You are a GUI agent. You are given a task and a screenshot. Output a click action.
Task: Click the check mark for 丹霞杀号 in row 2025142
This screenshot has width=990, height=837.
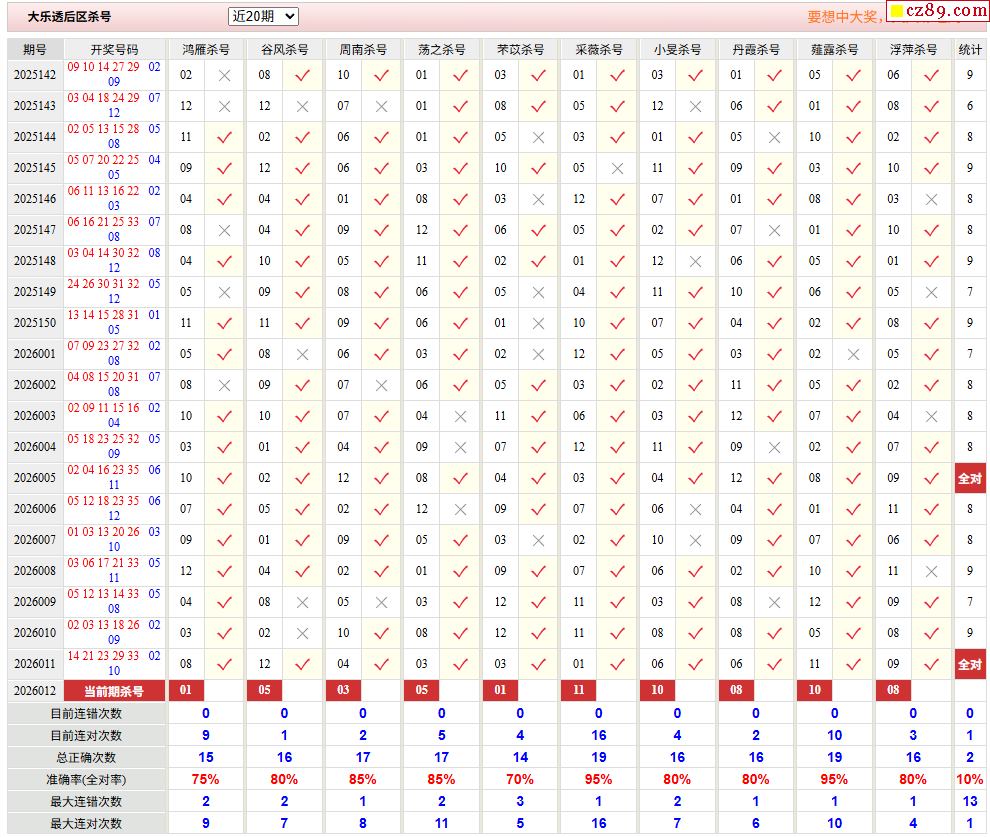(x=774, y=75)
